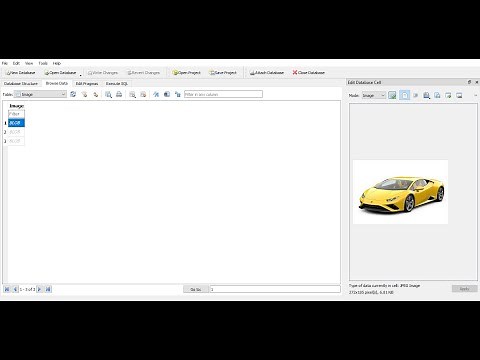Click the row 1 header number
This screenshot has height=360, width=480.
coord(5,123)
